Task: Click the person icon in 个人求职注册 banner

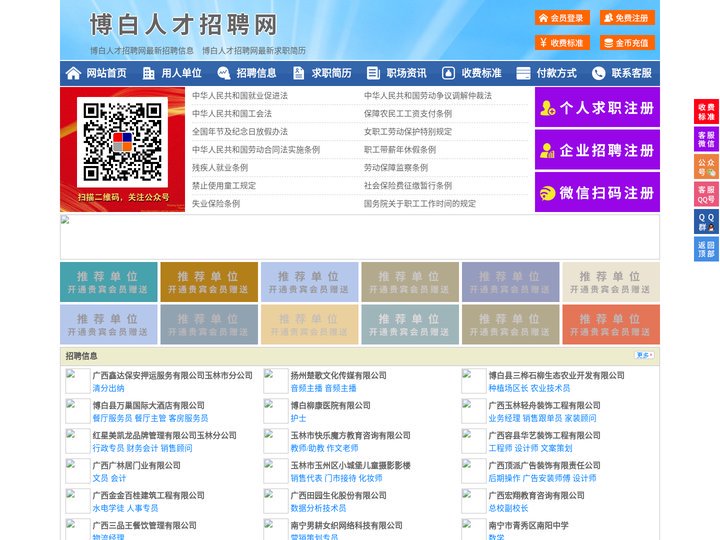Action: (x=547, y=108)
